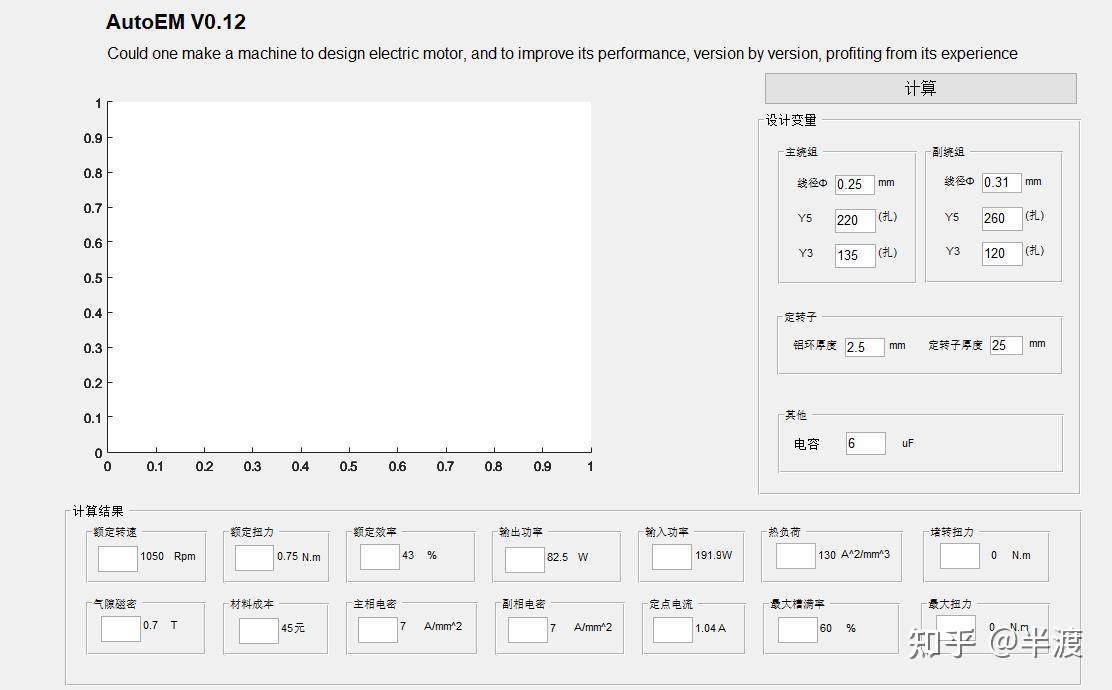Viewport: 1112px width, 690px height.
Task: Focus the 定点电流 result box
Action: [672, 630]
